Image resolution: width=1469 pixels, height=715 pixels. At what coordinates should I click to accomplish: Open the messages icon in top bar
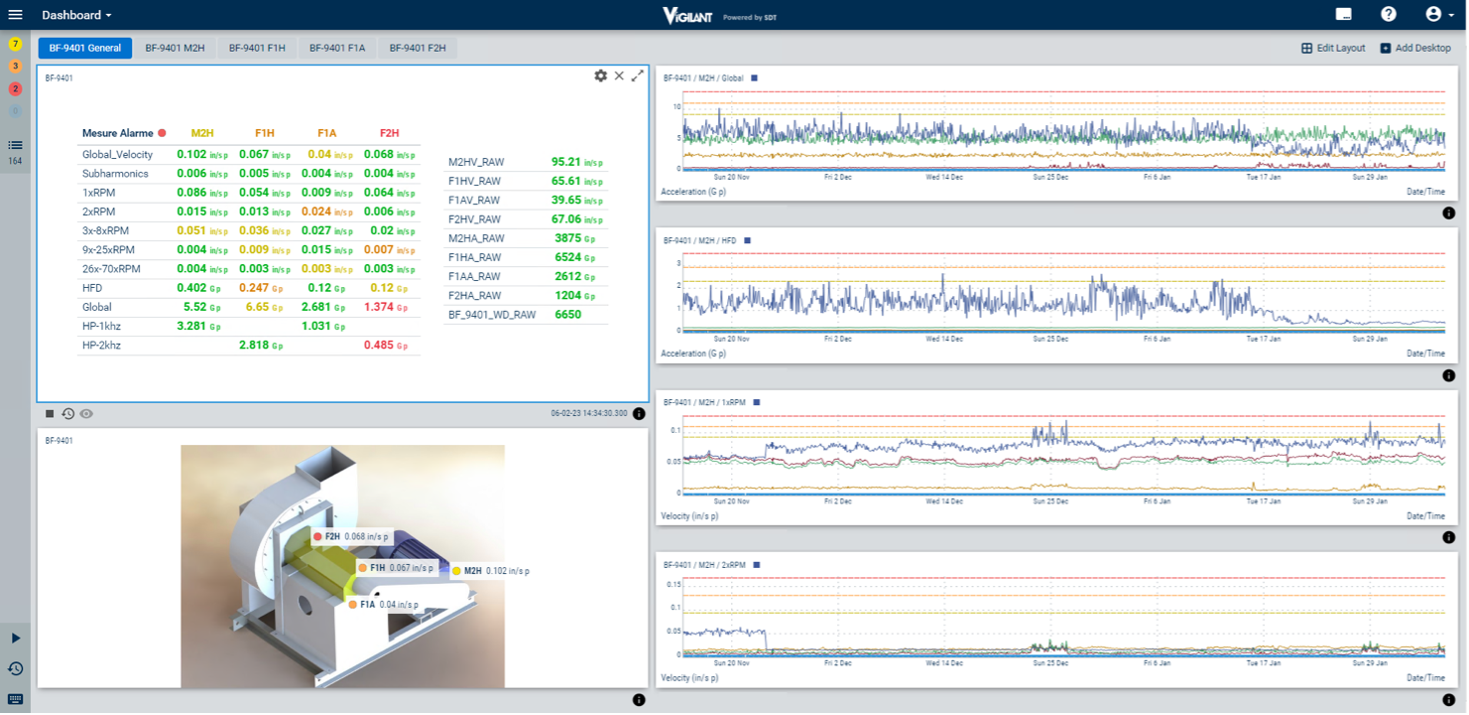1343,15
